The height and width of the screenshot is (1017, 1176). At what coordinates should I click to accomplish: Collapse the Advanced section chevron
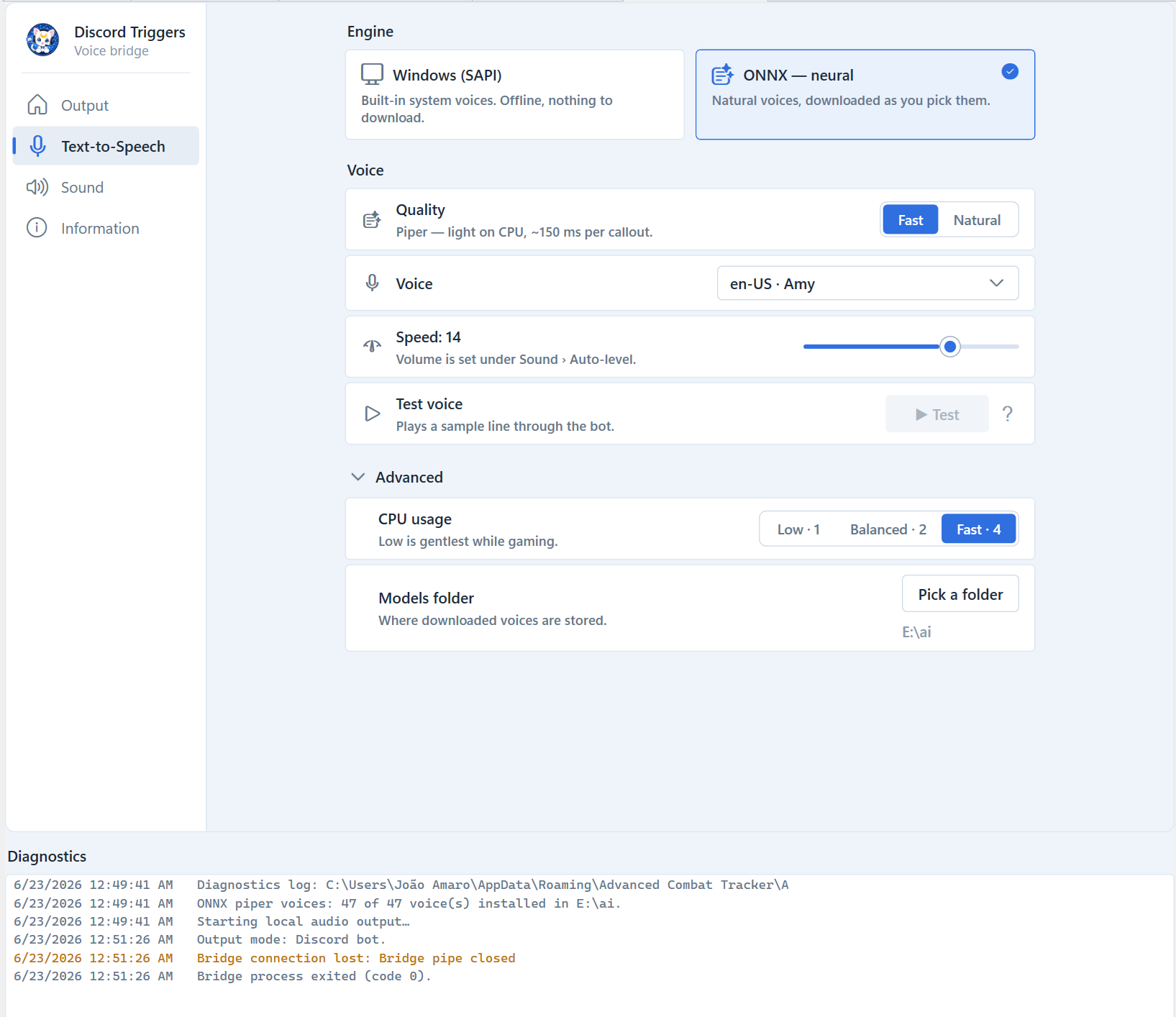pyautogui.click(x=357, y=477)
